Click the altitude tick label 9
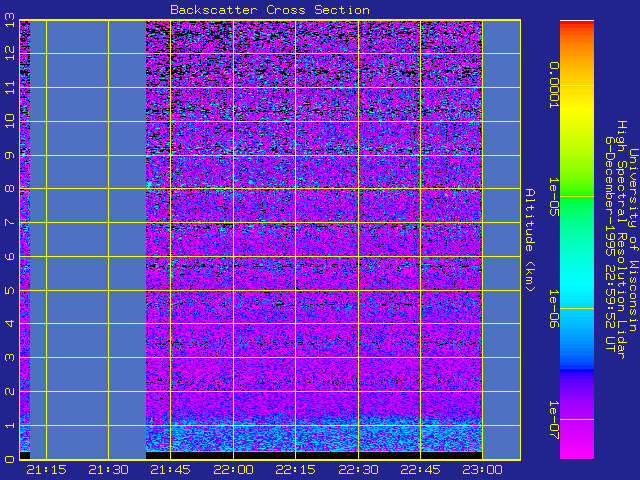Screen dimensions: 640x480 (x=10, y=155)
